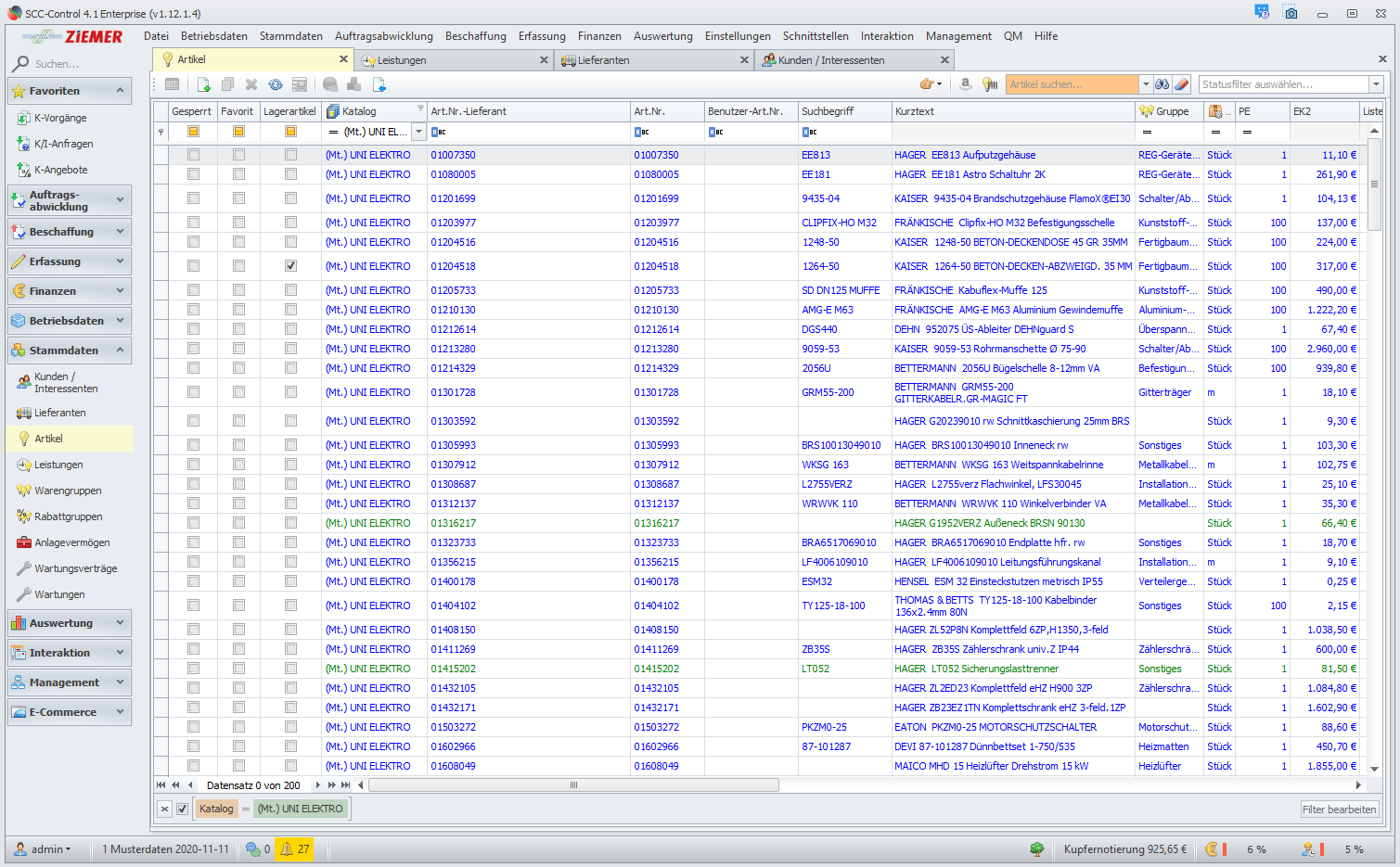Click the binoculars search icon
The width and height of the screenshot is (1400, 867).
click(x=1162, y=84)
